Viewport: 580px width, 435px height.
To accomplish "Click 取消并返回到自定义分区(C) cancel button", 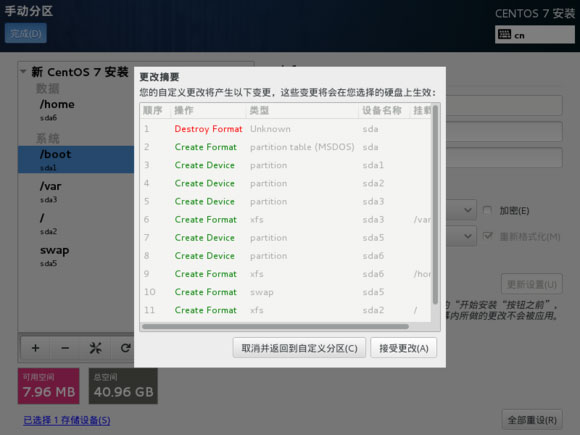I will point(299,348).
